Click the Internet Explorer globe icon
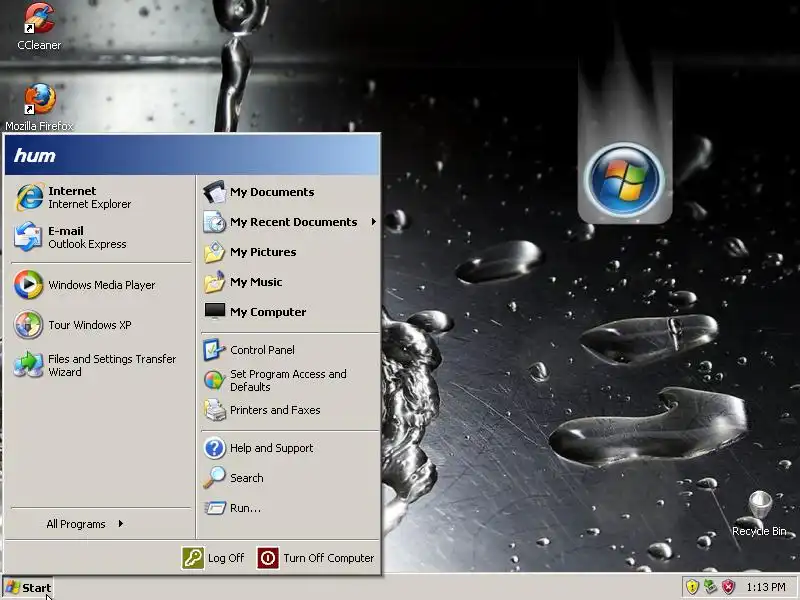 tap(29, 197)
